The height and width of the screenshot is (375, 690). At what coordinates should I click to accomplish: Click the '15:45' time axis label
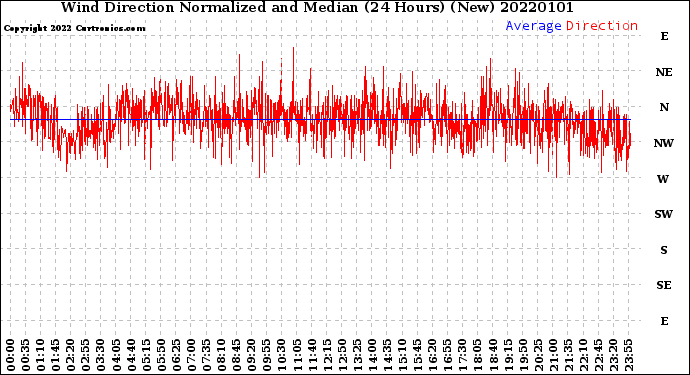tap(418, 355)
